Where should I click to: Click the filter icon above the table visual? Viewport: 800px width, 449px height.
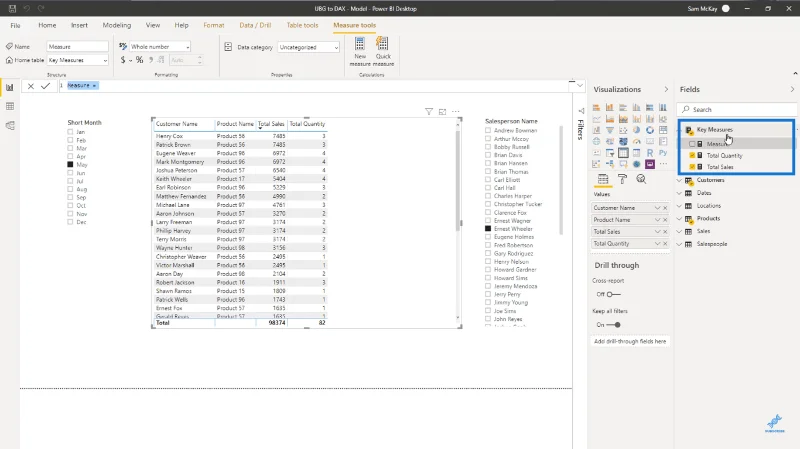pos(429,111)
